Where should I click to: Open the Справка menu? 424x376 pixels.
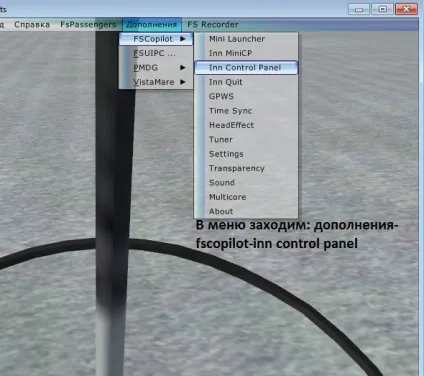[32, 25]
